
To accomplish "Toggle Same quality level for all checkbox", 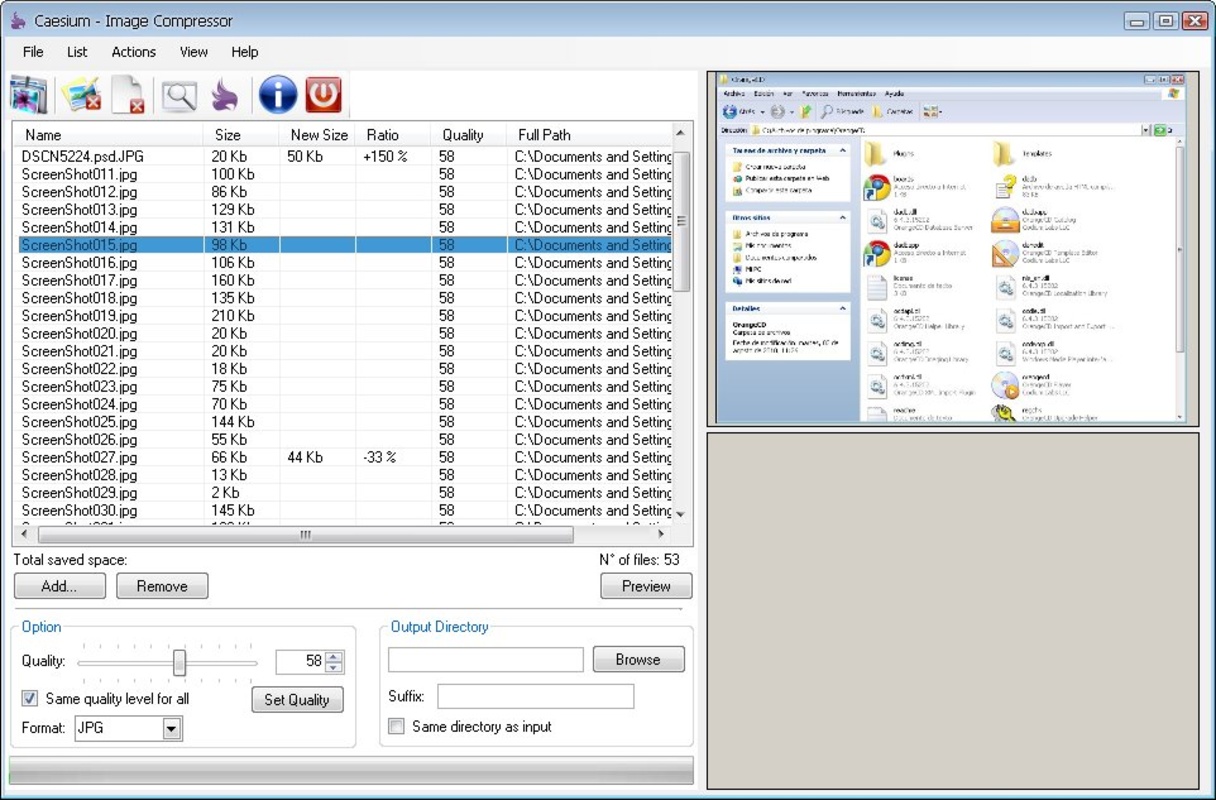I will click(x=30, y=698).
